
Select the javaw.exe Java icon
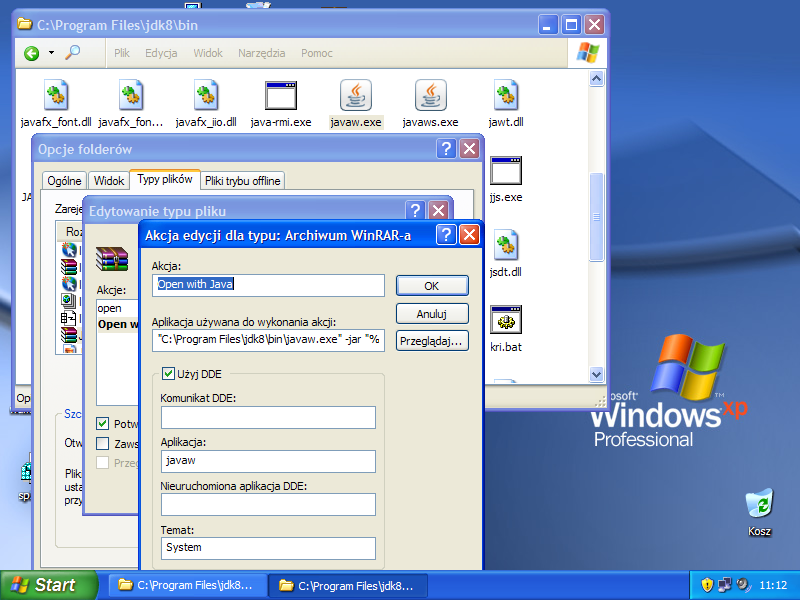point(356,95)
